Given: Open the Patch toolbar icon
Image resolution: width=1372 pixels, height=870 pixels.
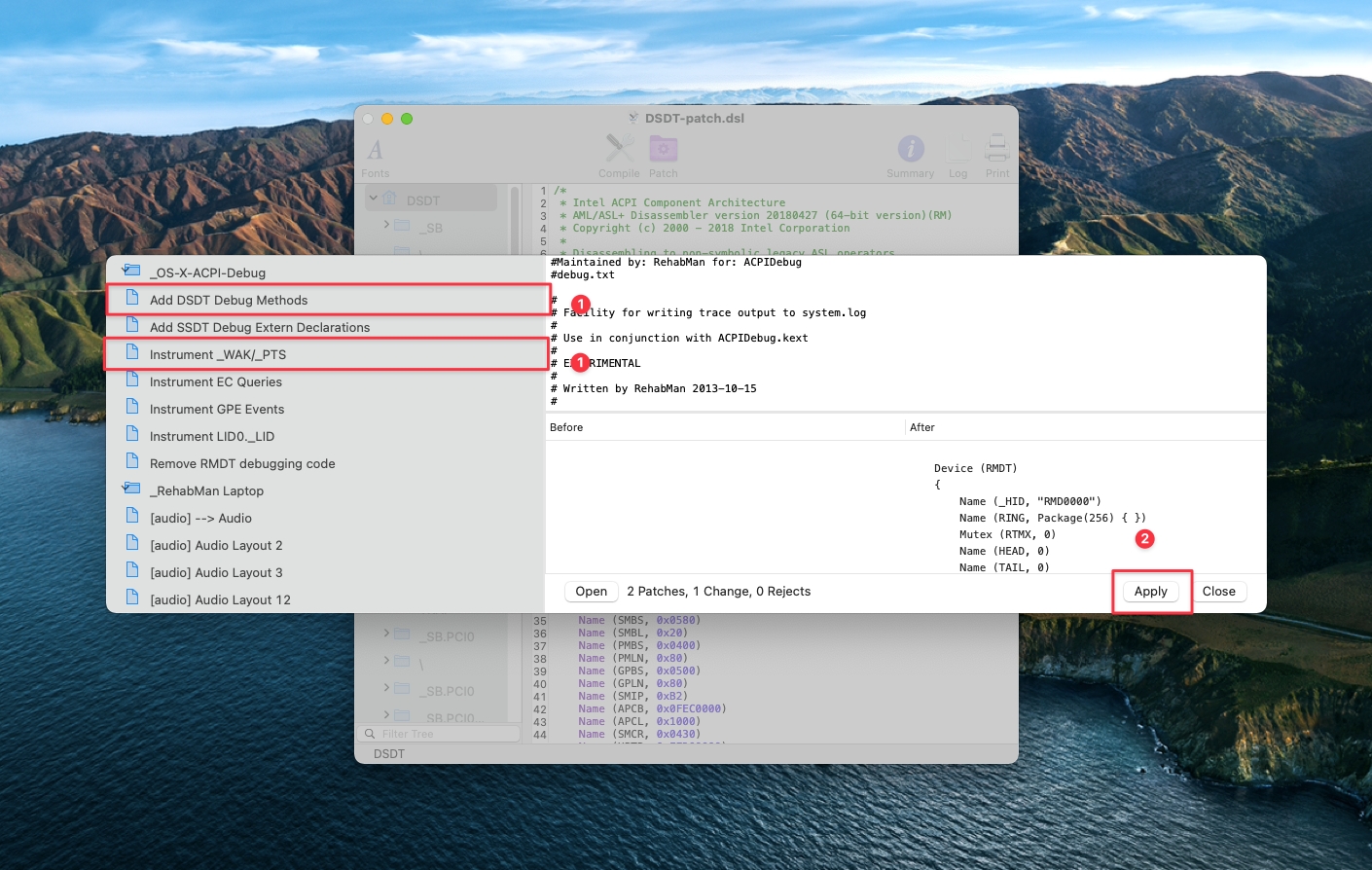Looking at the screenshot, I should (x=664, y=149).
